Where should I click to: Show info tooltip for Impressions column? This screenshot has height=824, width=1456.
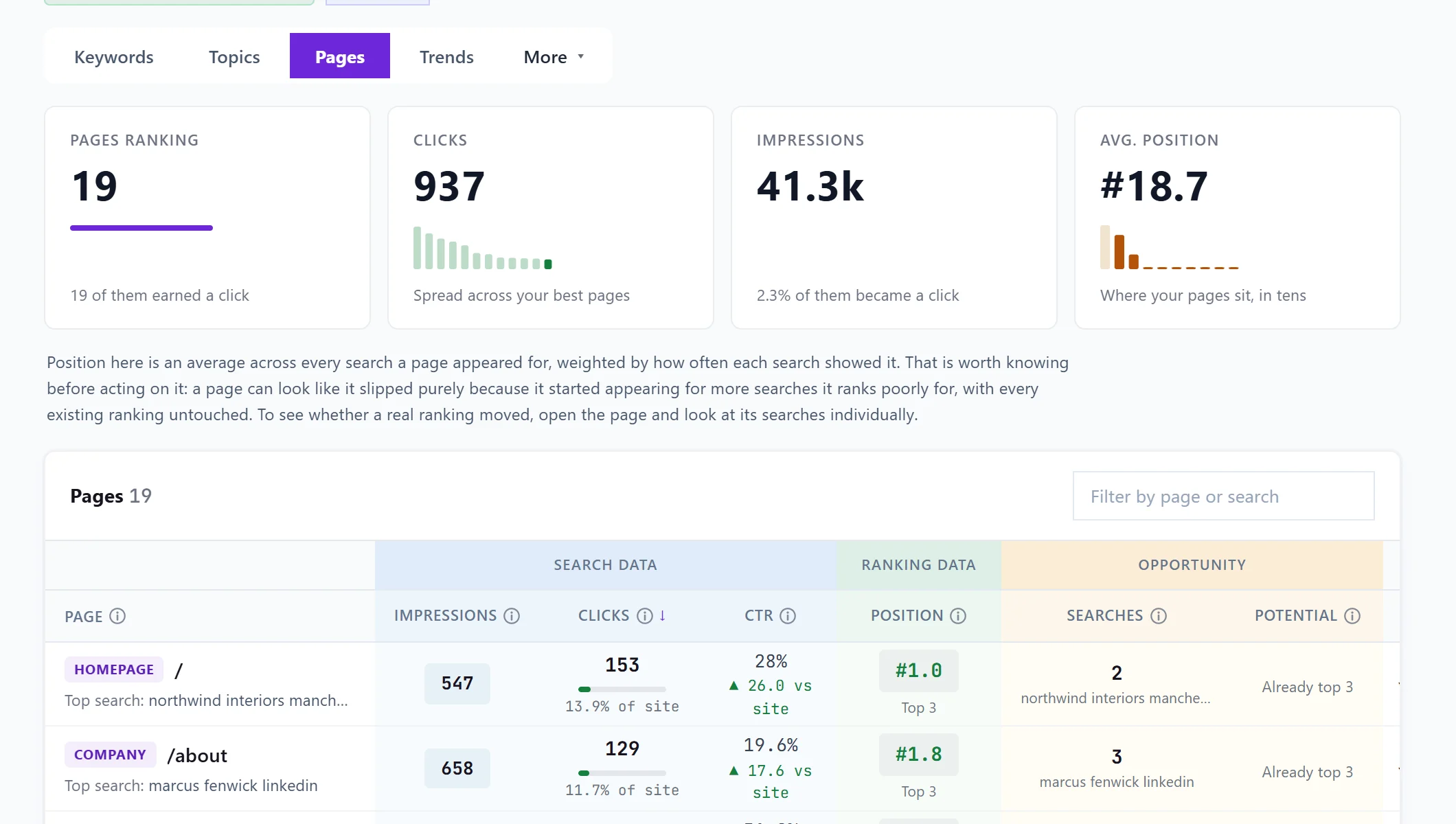512,616
